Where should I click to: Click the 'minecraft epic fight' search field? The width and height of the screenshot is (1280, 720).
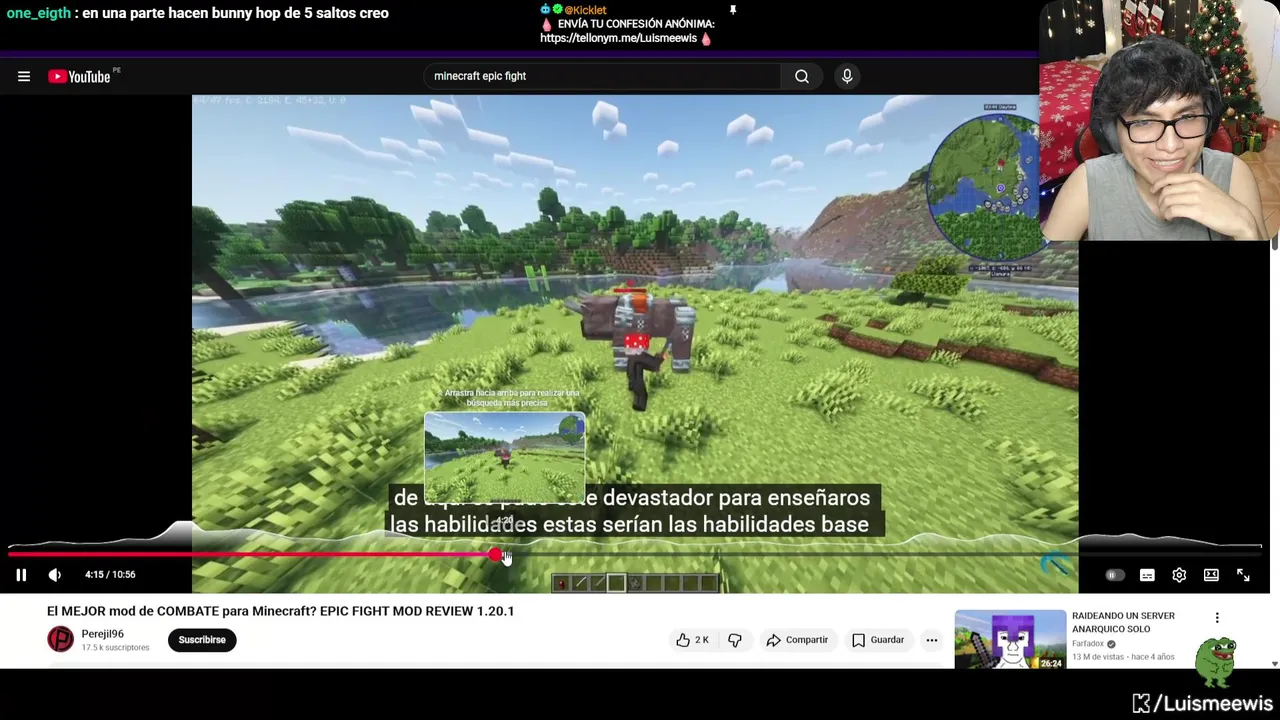coord(602,76)
